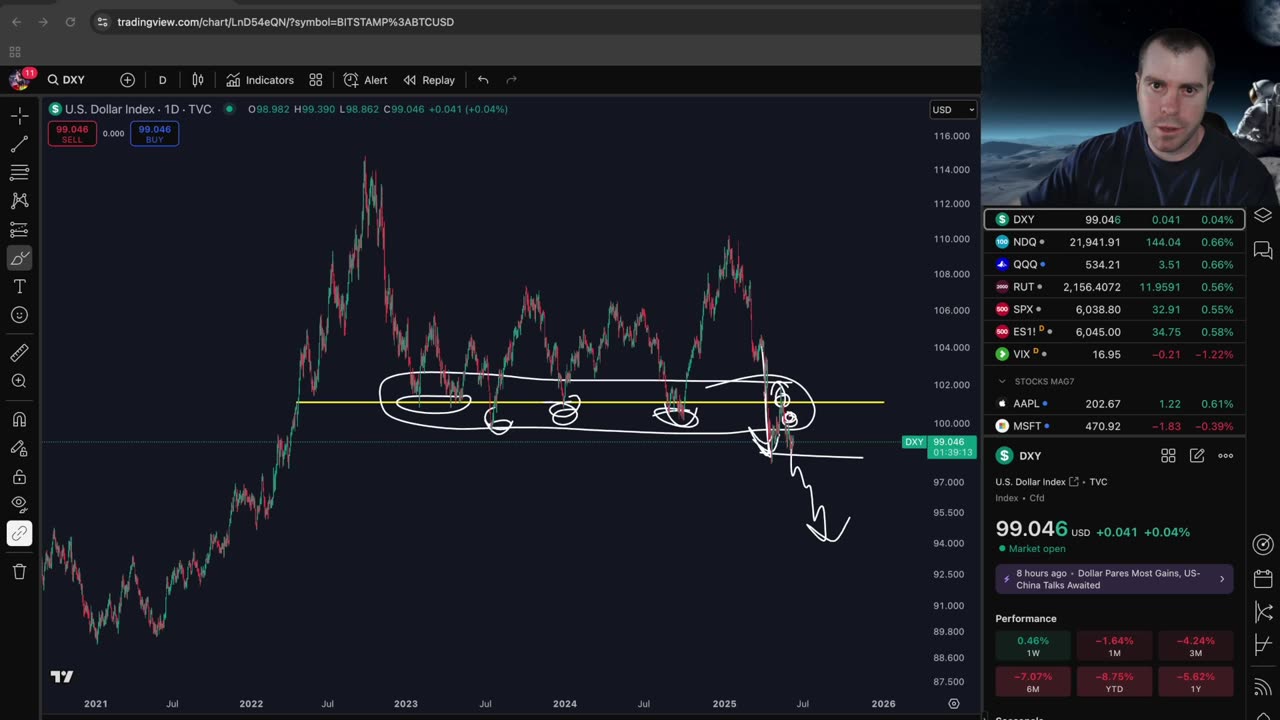This screenshot has width=1280, height=720.
Task: Select the crosshair cursor tool
Action: [19, 116]
